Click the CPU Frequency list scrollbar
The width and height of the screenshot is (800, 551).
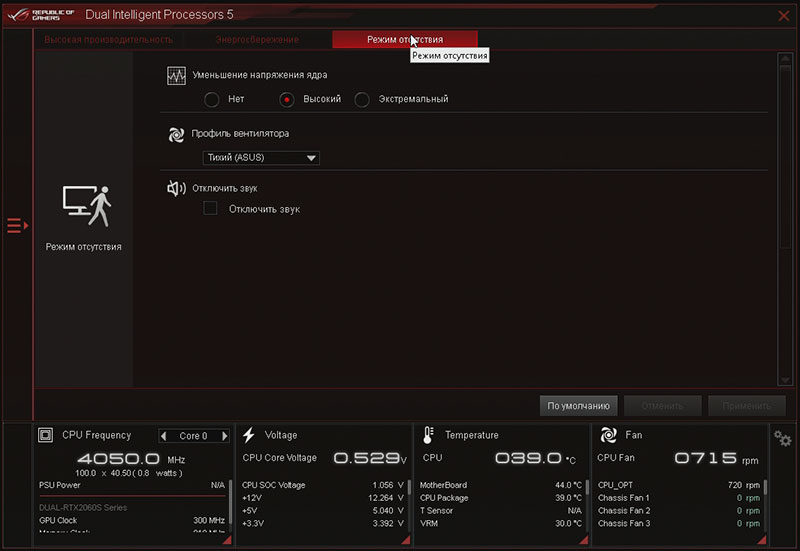click(231, 502)
